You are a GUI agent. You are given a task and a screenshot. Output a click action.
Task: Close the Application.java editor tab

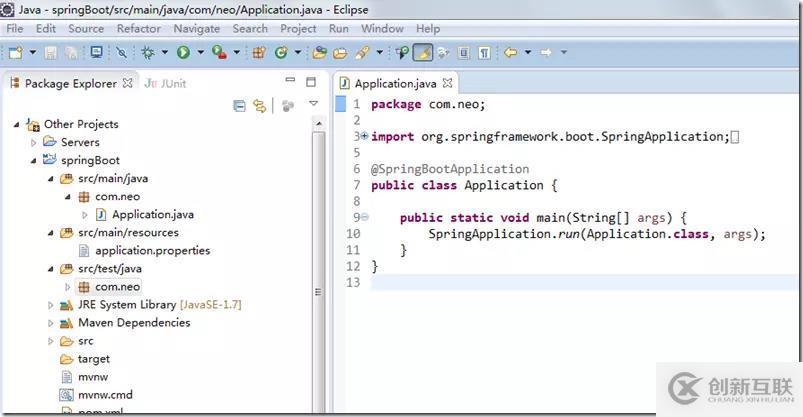[x=447, y=83]
